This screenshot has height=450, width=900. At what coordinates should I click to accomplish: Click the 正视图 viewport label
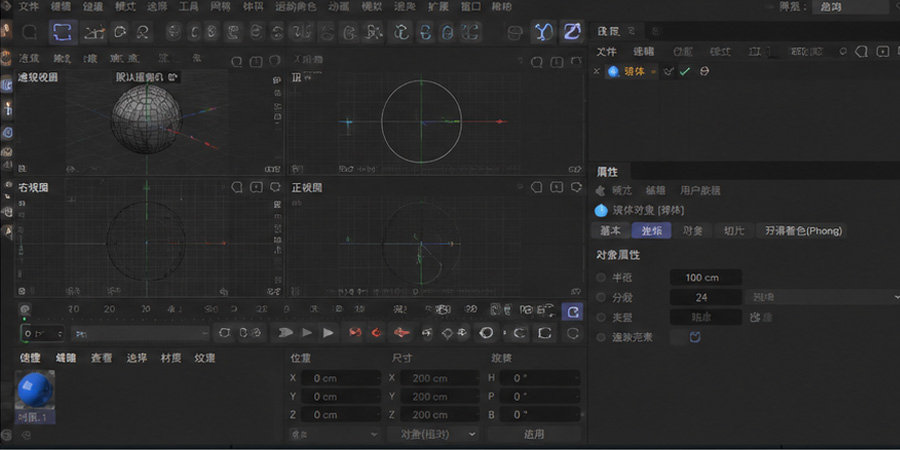tap(307, 188)
